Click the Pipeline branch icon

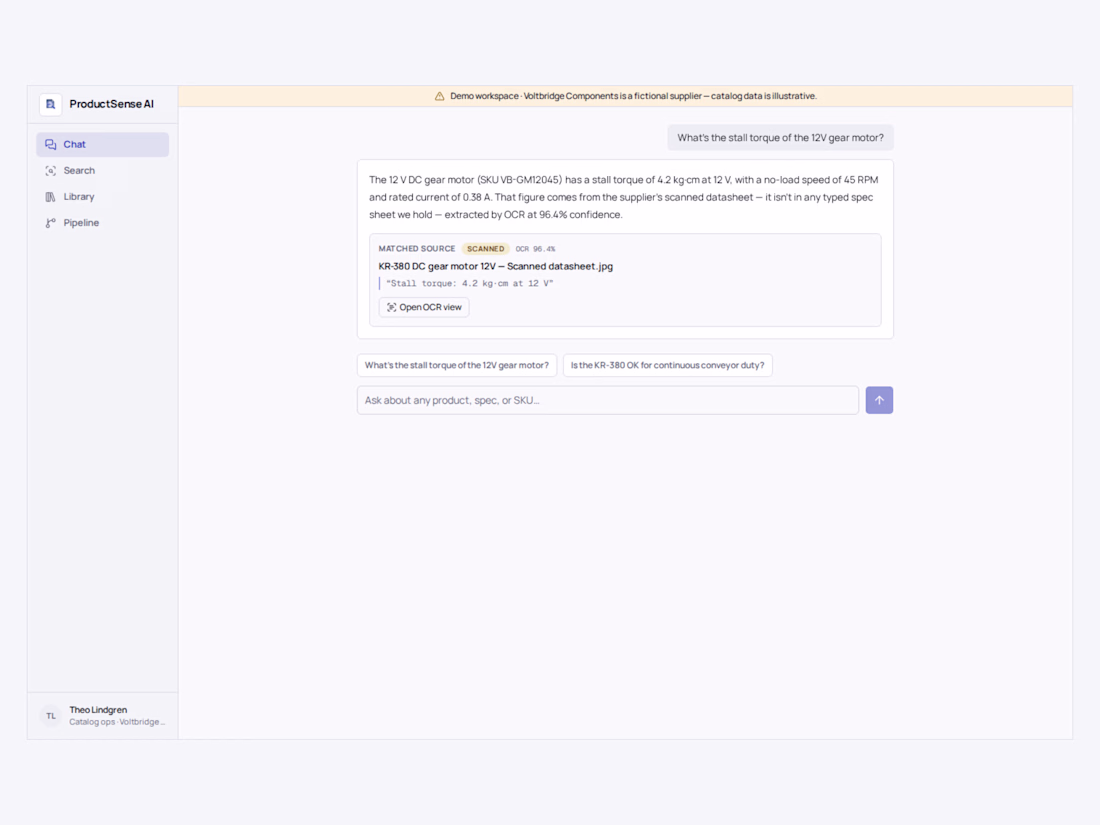(51, 223)
